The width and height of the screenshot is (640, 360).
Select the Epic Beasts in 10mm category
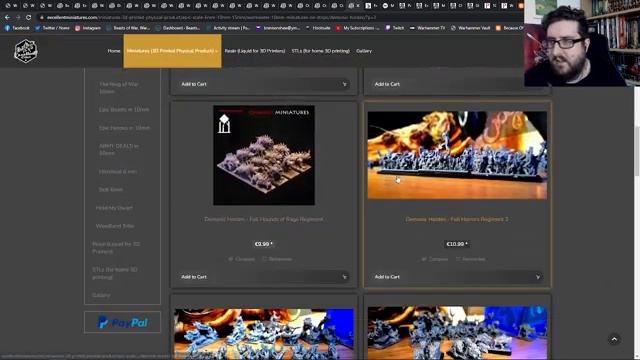[x=124, y=110]
